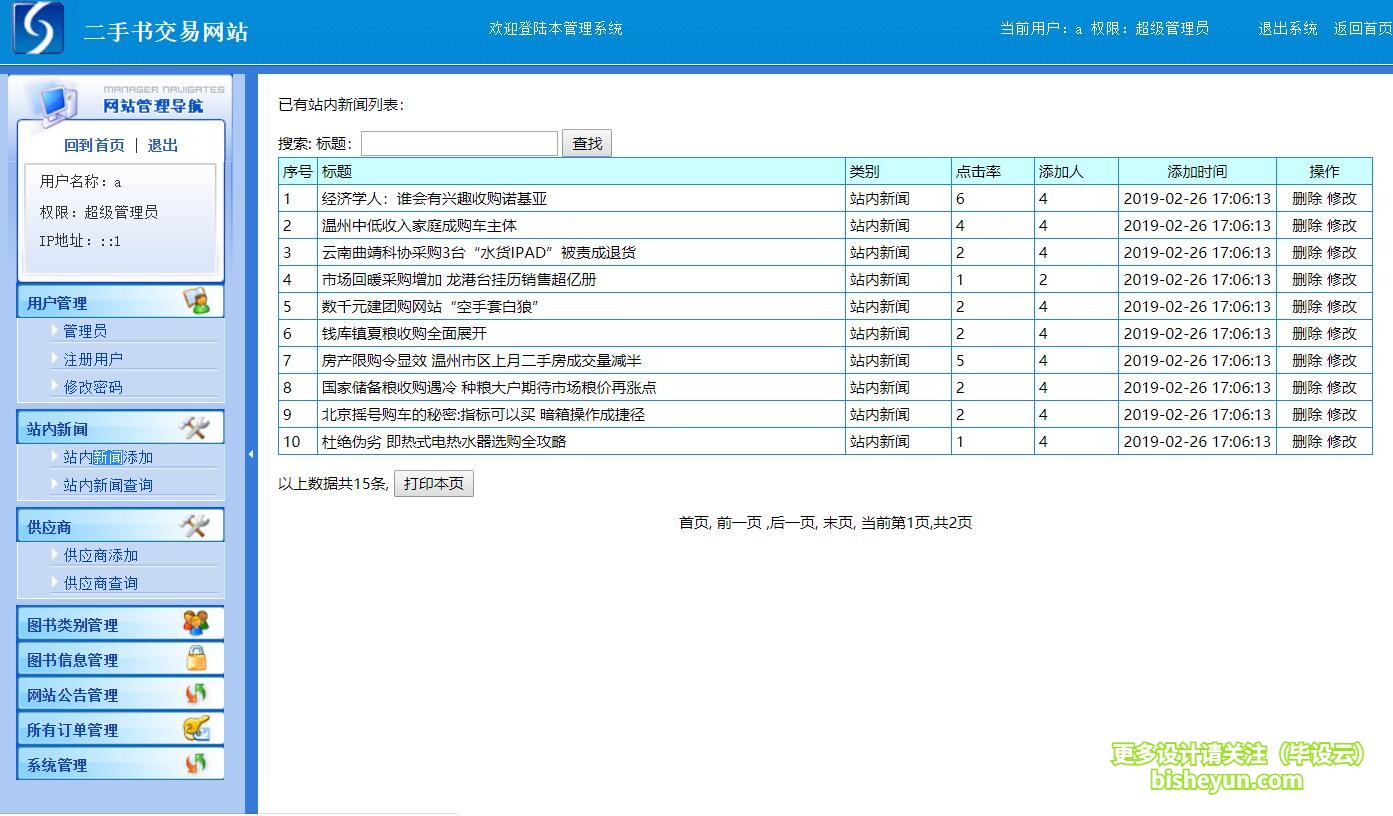
Task: Click the refresh icon beside 网站公告管理
Action: [196, 693]
